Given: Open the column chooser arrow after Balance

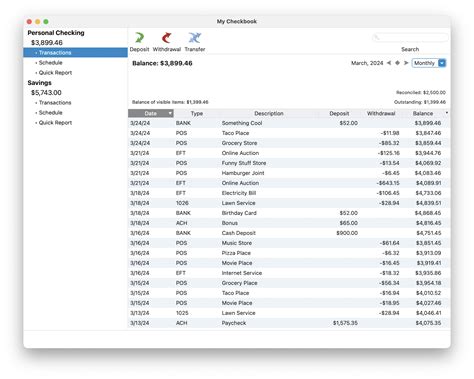Looking at the screenshot, I should (447, 113).
